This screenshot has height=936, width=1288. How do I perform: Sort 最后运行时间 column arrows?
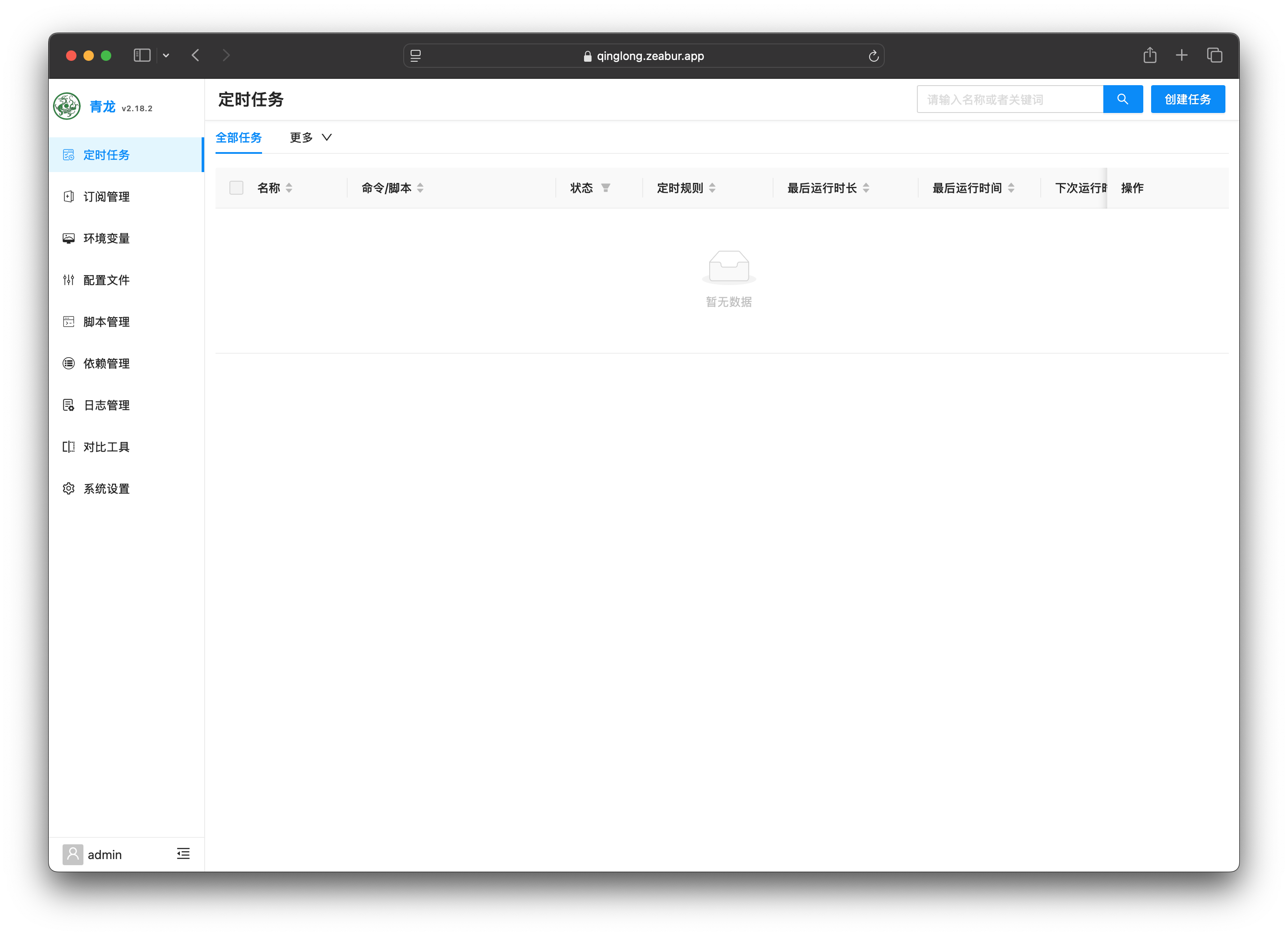tap(1011, 188)
